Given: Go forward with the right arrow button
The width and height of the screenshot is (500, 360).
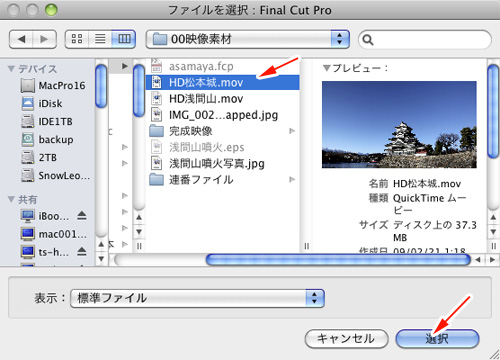Looking at the screenshot, I should click(44, 39).
